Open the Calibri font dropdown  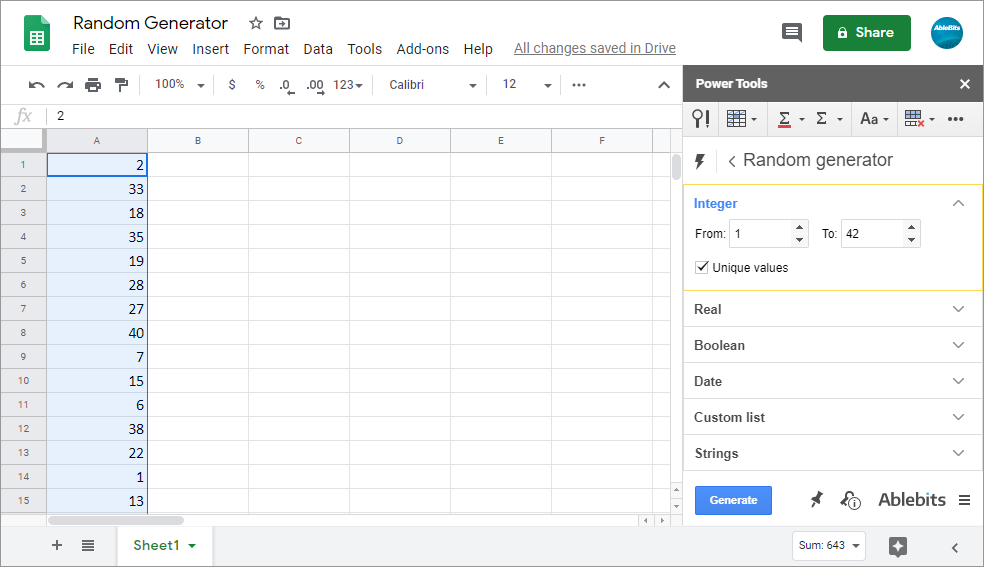pyautogui.click(x=433, y=85)
